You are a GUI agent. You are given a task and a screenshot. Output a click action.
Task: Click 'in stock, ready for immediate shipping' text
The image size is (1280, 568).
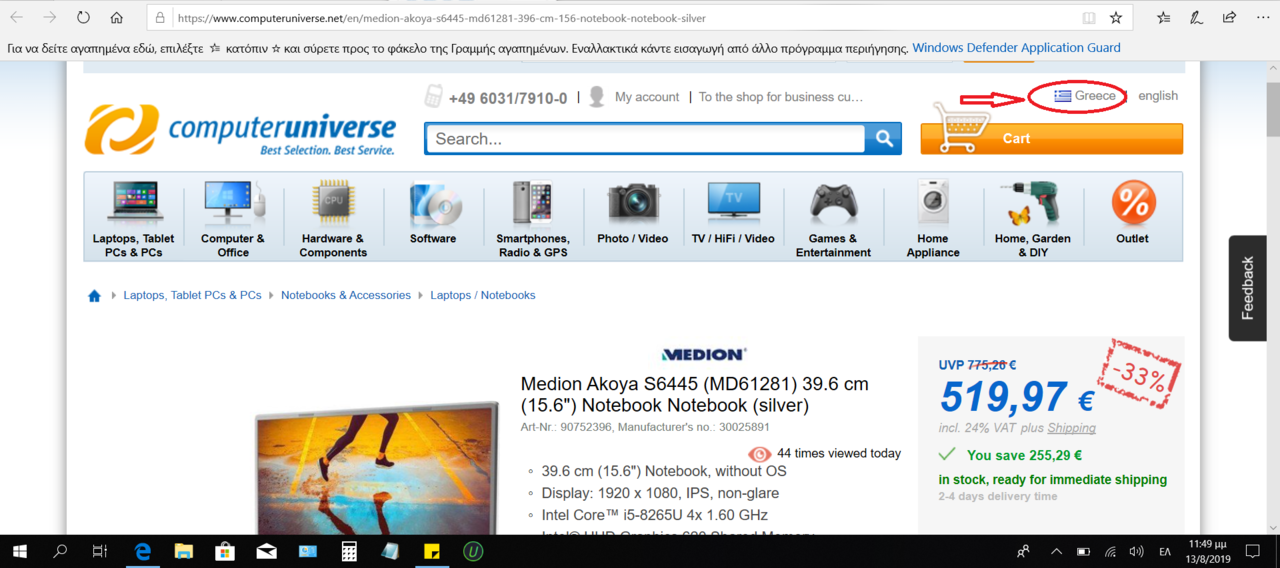tap(1053, 480)
